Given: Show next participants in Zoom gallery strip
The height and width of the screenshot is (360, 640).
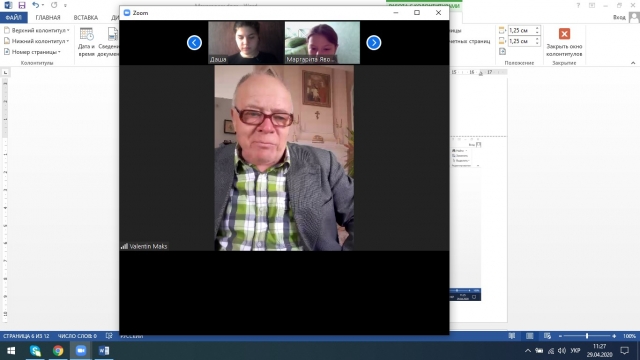Looking at the screenshot, I should (373, 42).
